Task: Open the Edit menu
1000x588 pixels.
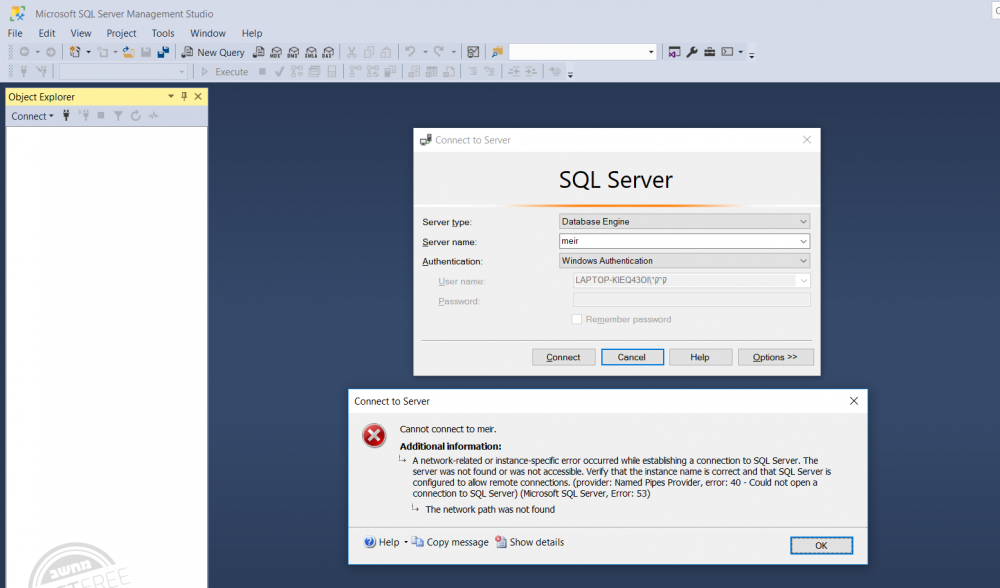Action: pos(47,33)
